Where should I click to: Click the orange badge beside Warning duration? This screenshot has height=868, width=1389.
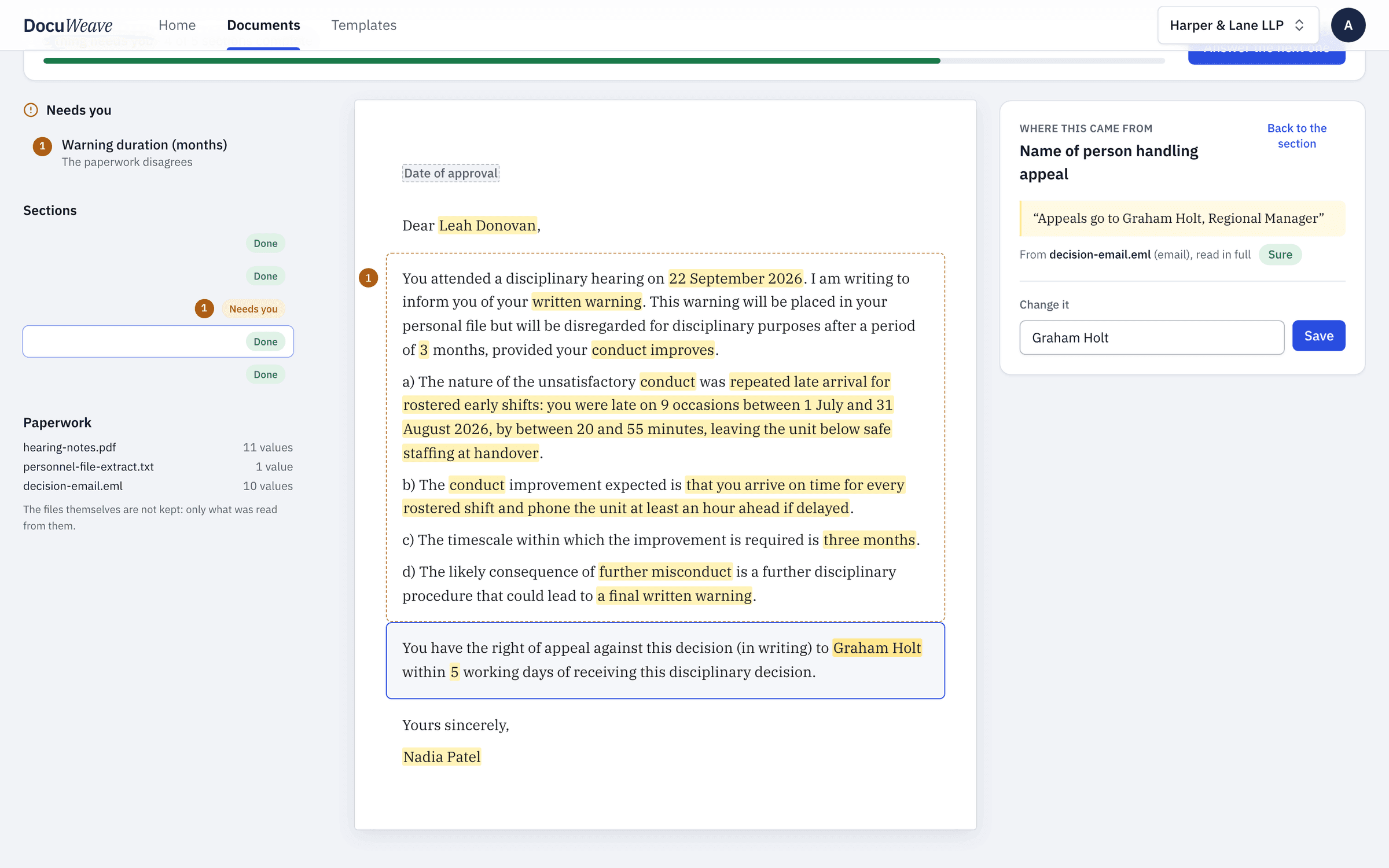click(x=42, y=146)
